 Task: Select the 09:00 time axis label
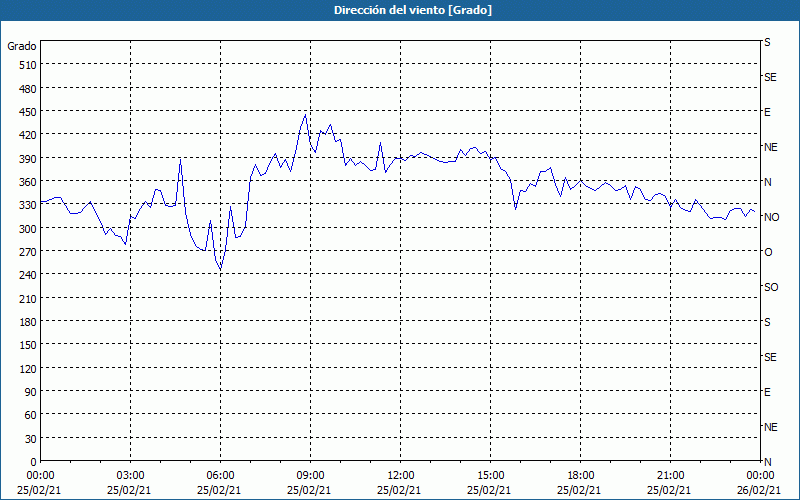coord(310,476)
